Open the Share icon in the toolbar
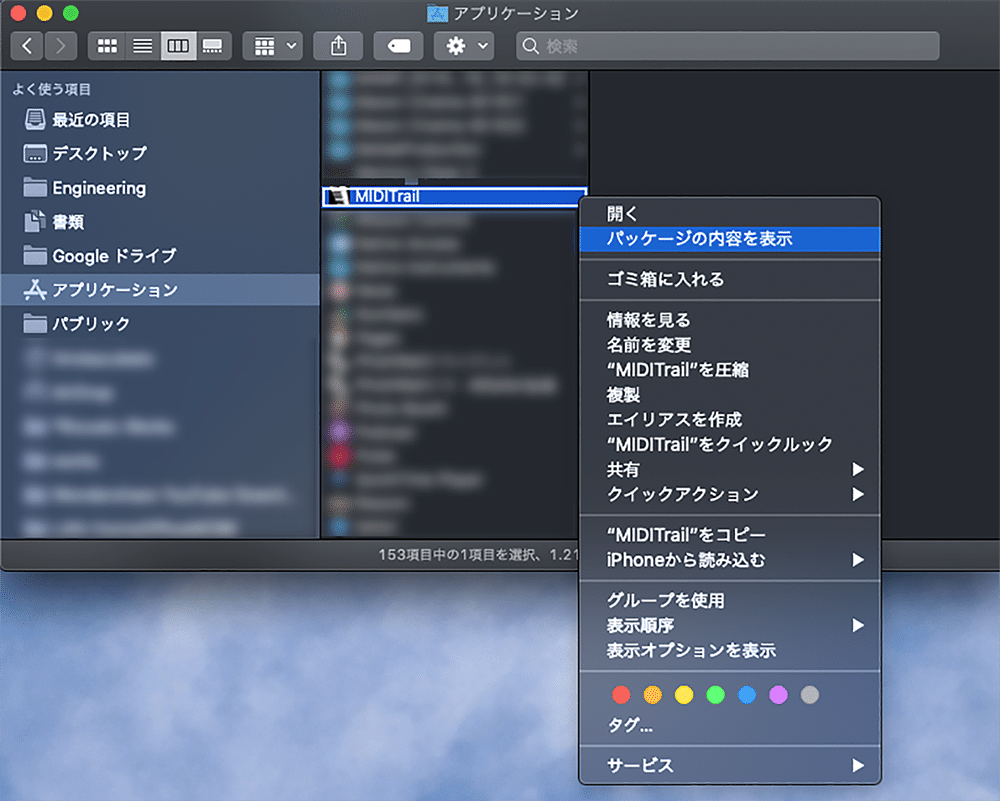The image size is (1000, 801). [338, 45]
